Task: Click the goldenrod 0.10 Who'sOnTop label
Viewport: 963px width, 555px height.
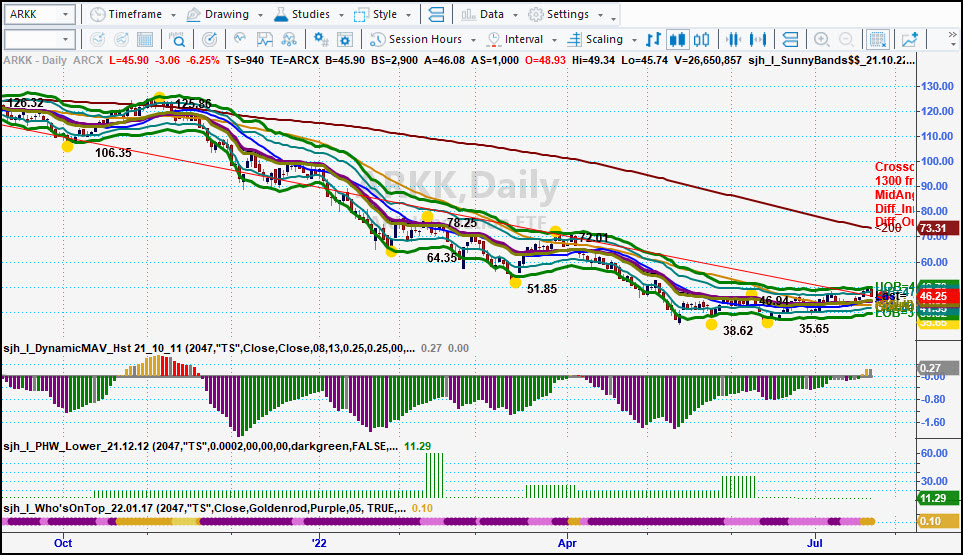Action: click(938, 521)
